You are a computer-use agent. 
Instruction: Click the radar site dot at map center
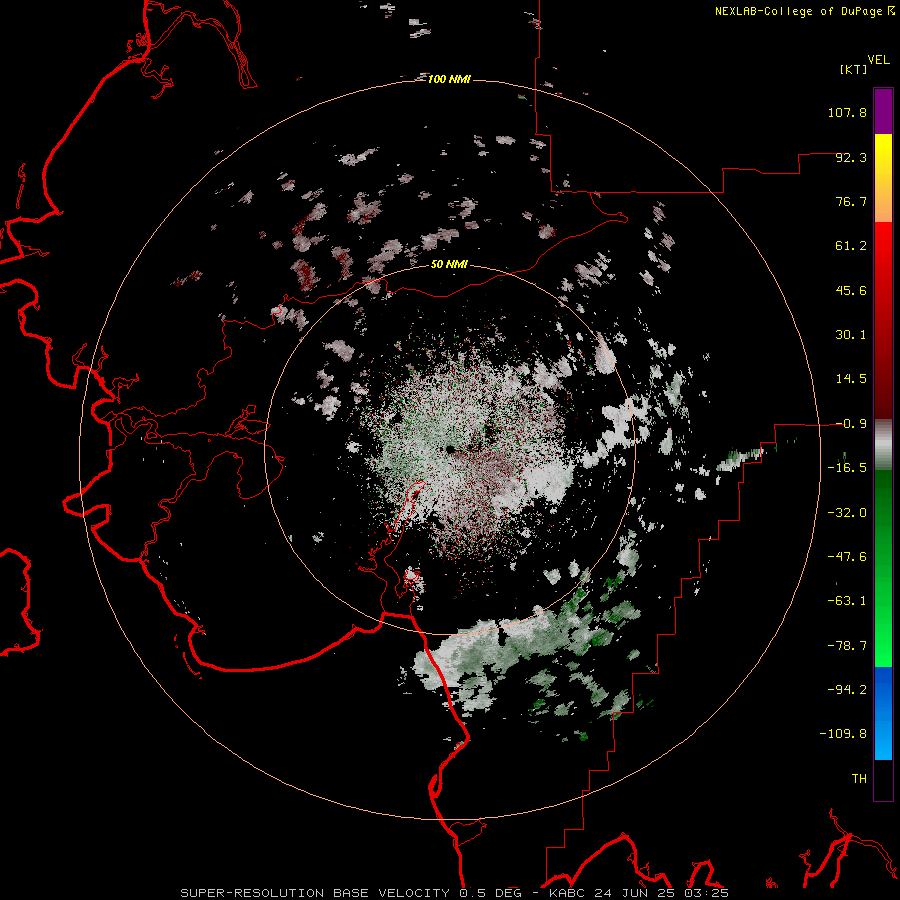(451, 449)
